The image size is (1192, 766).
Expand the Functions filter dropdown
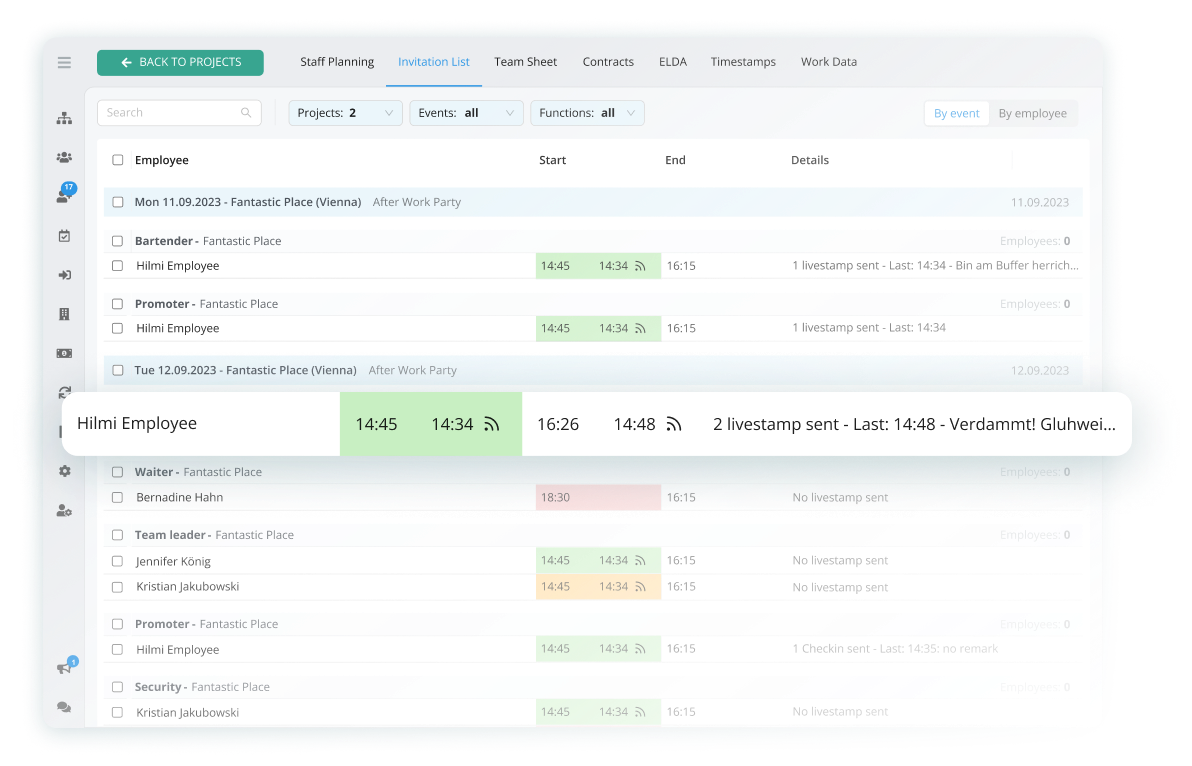pyautogui.click(x=587, y=113)
